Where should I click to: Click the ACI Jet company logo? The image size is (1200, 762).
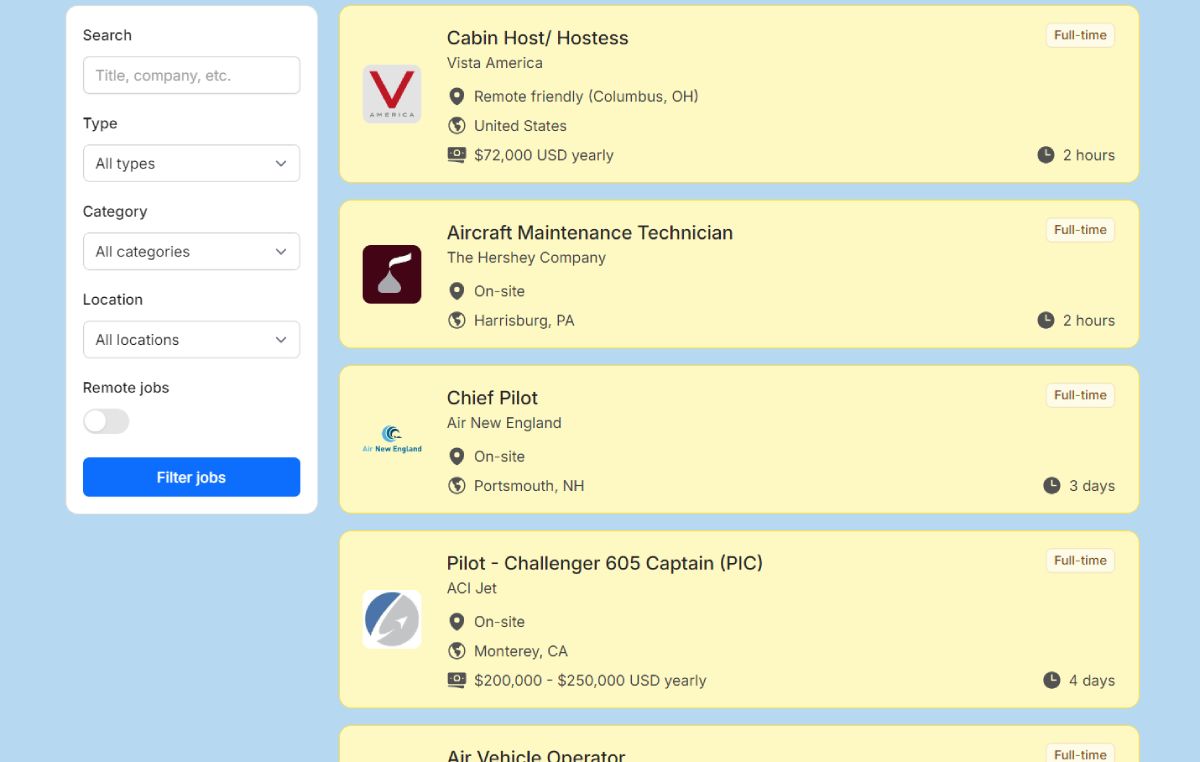click(392, 619)
